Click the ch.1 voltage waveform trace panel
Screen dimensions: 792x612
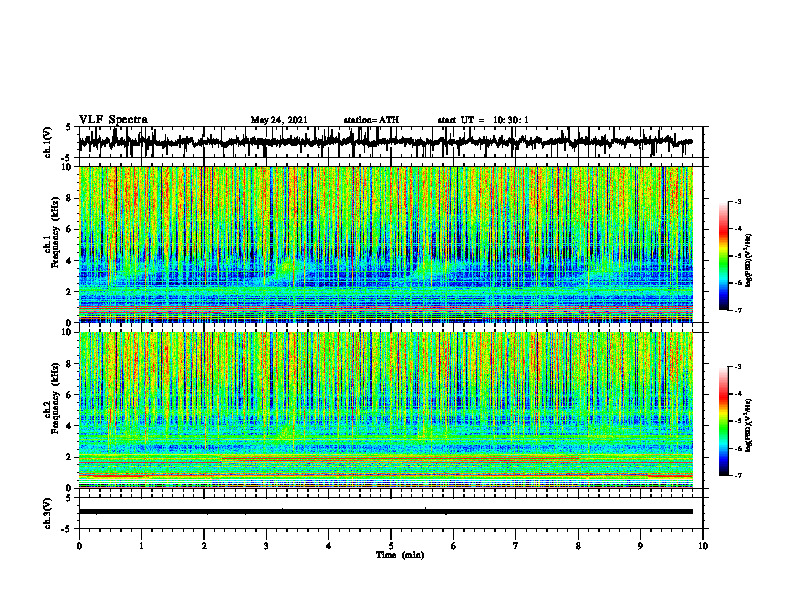[391, 142]
